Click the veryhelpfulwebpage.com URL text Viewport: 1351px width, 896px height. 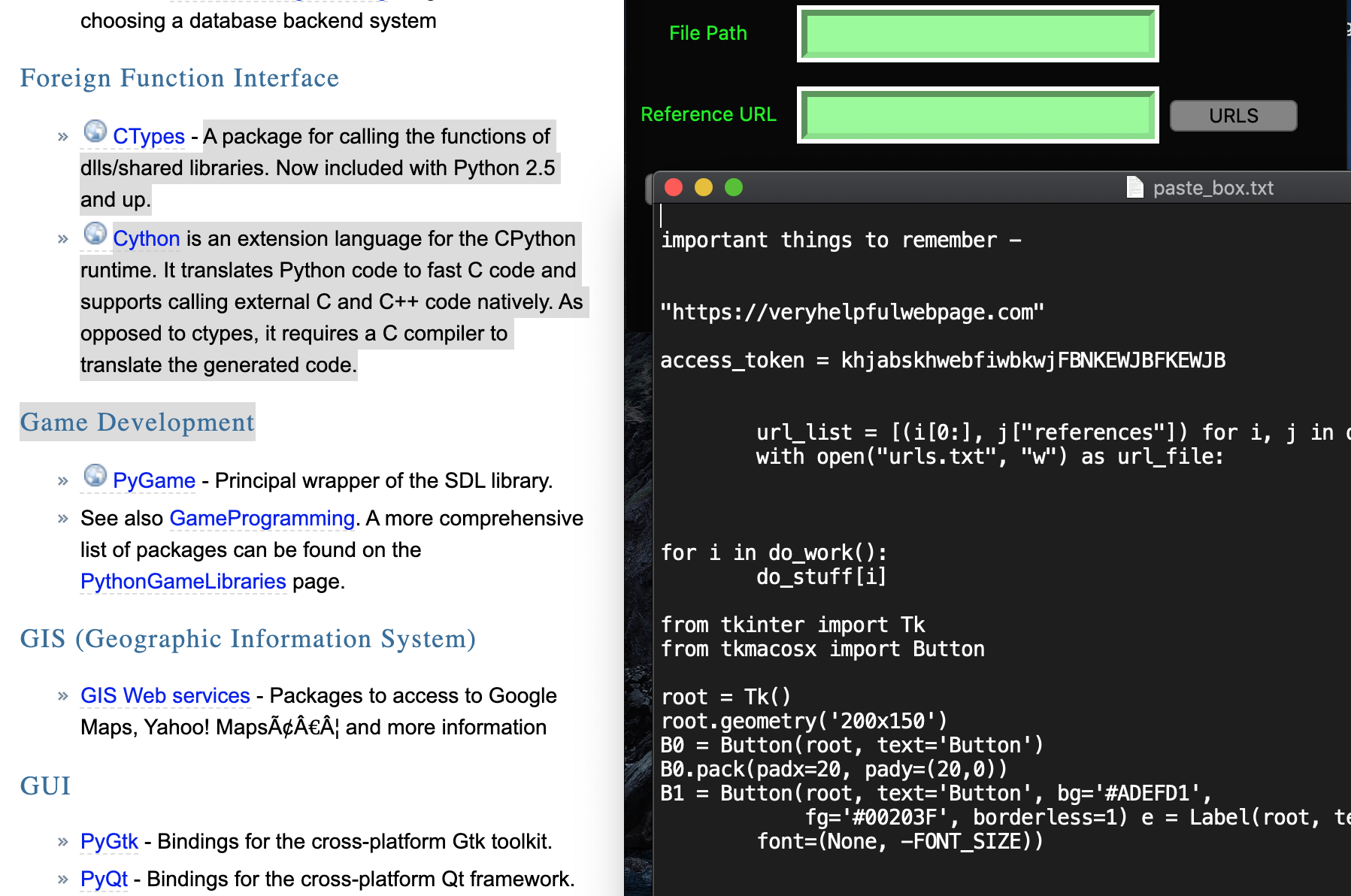pyautogui.click(x=853, y=313)
